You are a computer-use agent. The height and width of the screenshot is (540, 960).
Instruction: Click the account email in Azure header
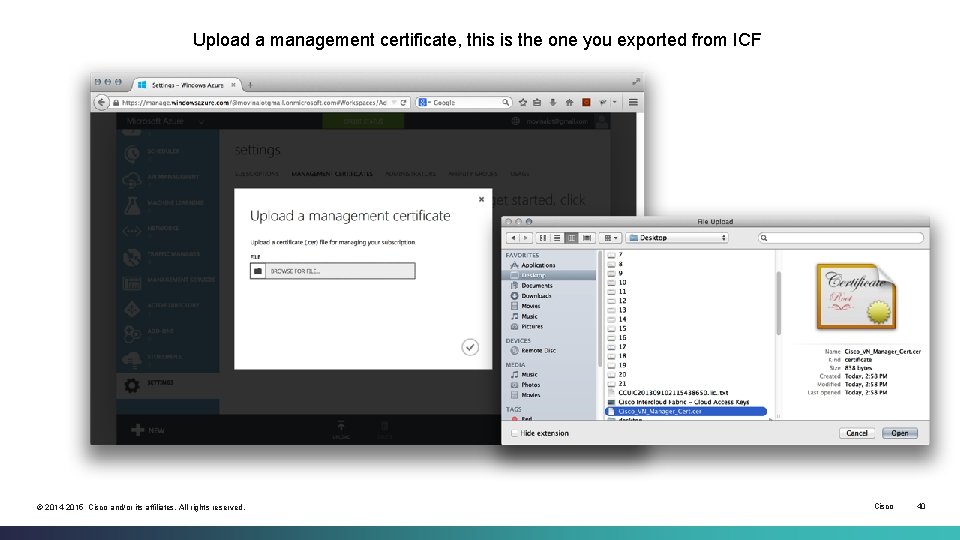tap(557, 121)
